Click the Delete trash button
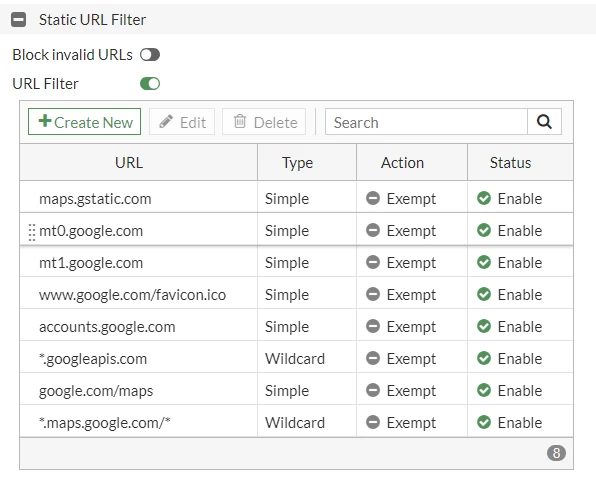Image resolution: width=596 pixels, height=480 pixels. click(264, 122)
